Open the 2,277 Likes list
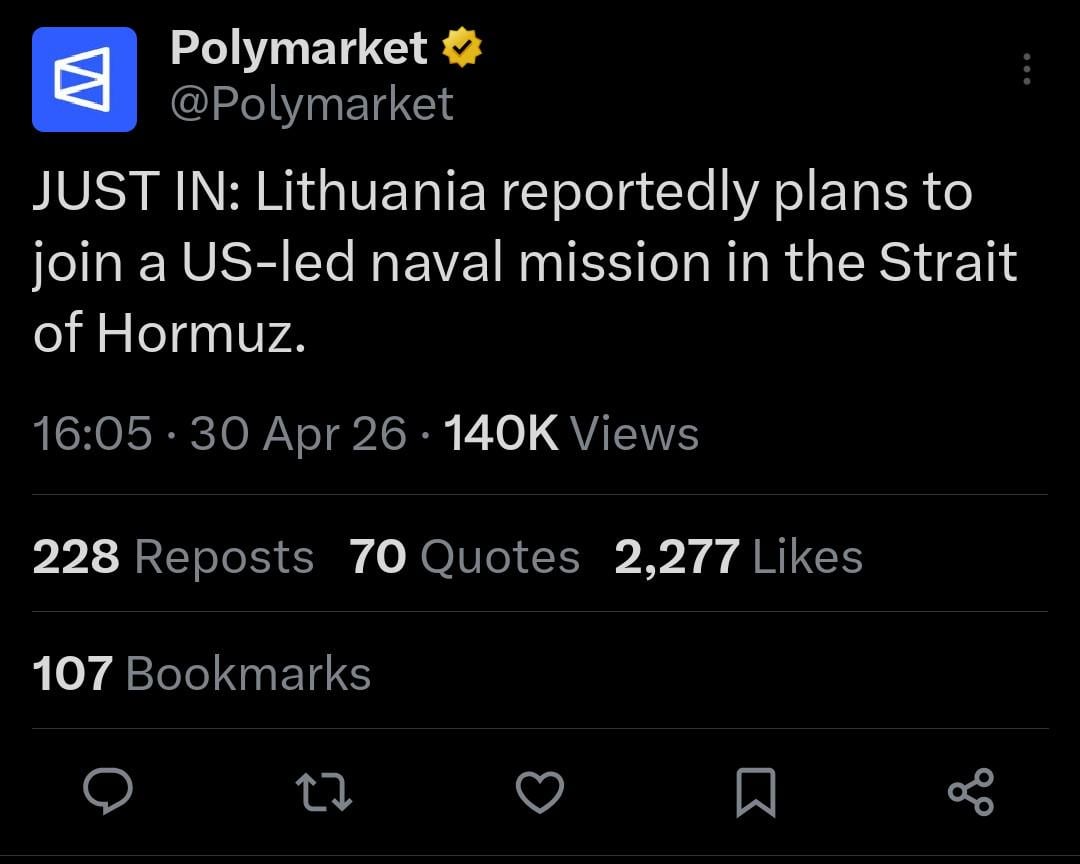 [x=738, y=556]
